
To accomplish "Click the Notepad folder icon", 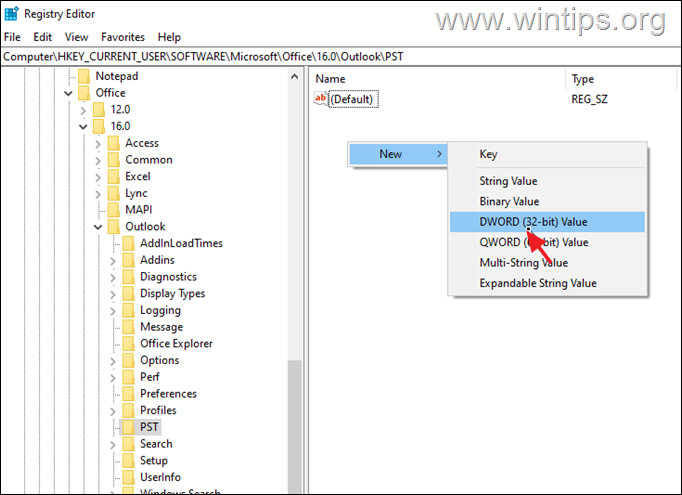I will (x=84, y=76).
